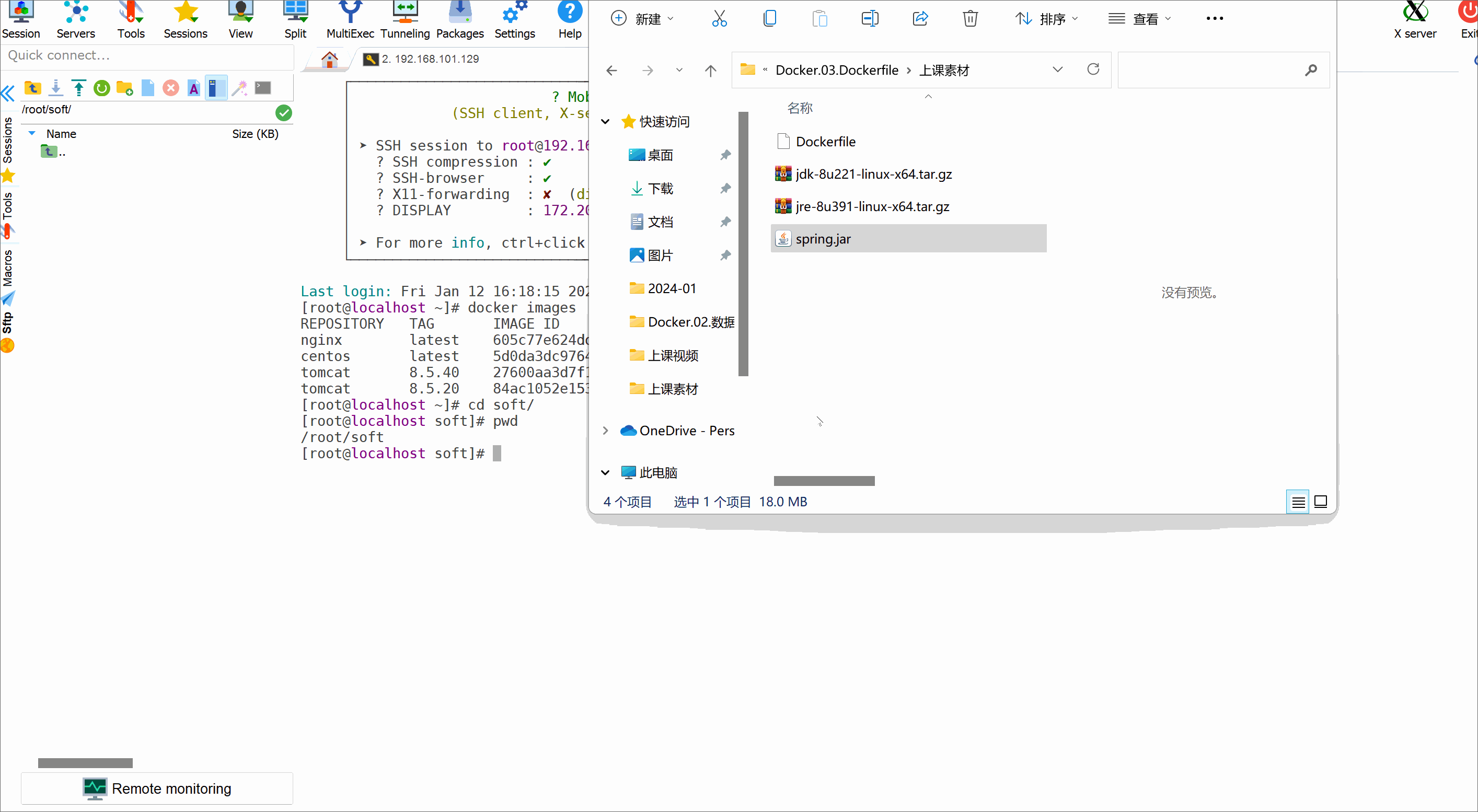Viewport: 1478px width, 812px height.
Task: Create new remote folder using the folder-plus icon
Action: coord(124,88)
